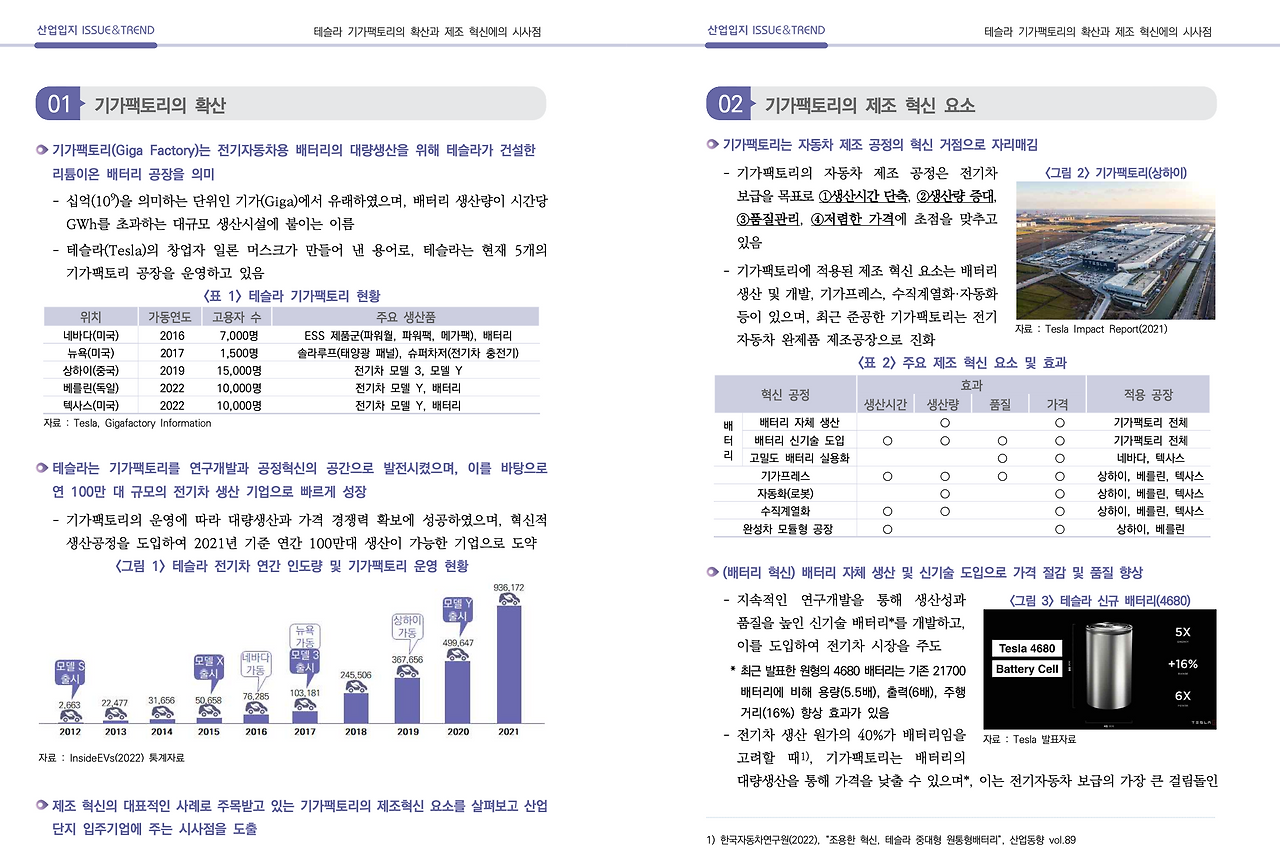Click the '자동화(로봇)' row label in table 2
Image resolution: width=1280 pixels, height=858 pixels.
785,494
